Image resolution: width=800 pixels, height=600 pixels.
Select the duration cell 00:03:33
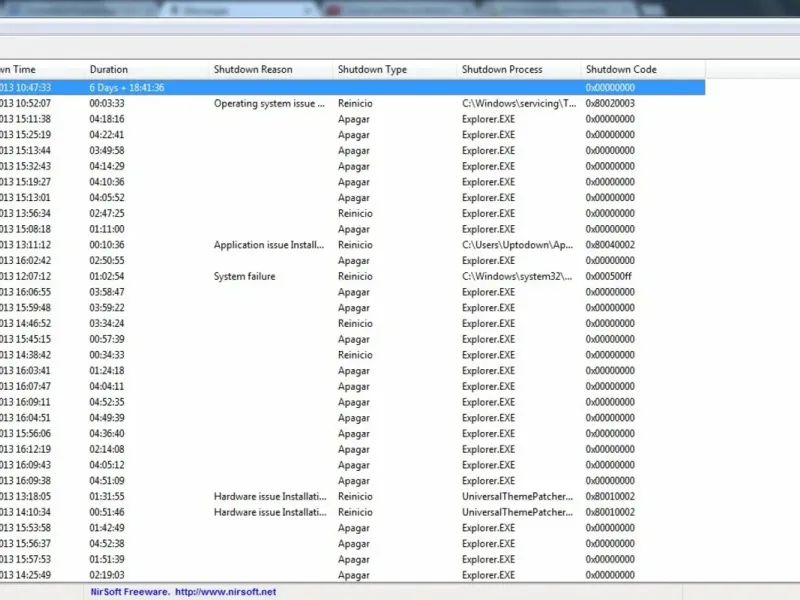pyautogui.click(x=107, y=104)
